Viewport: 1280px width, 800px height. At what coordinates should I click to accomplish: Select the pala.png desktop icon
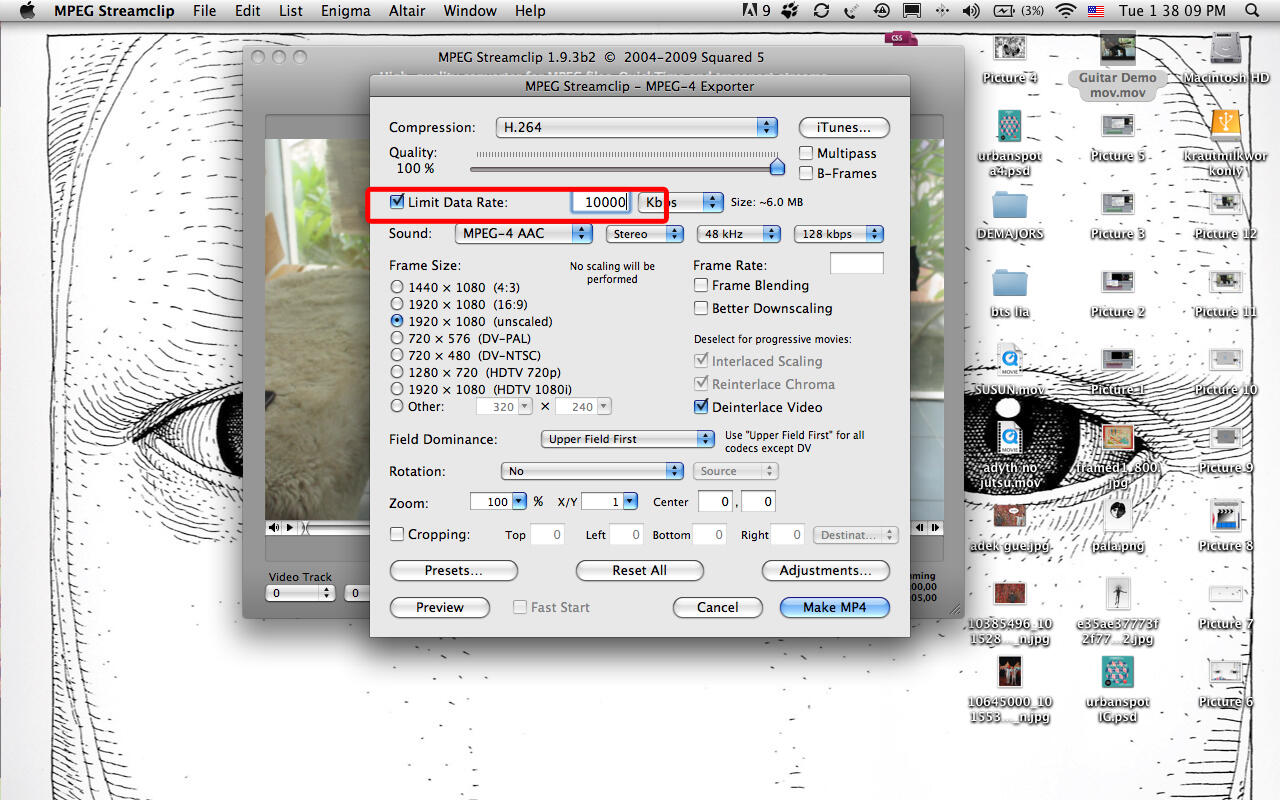click(1117, 515)
